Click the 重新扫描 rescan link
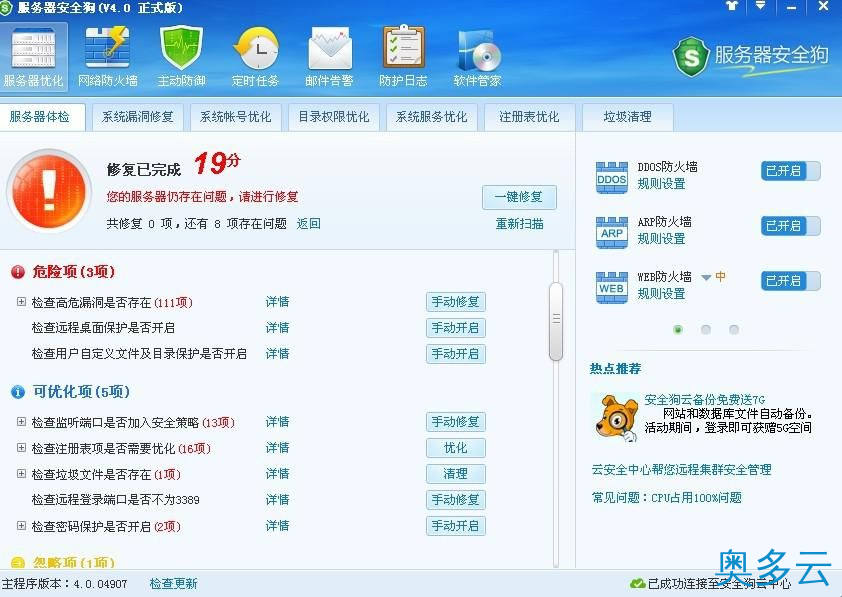Viewport: 842px width, 597px height. pyautogui.click(x=519, y=224)
